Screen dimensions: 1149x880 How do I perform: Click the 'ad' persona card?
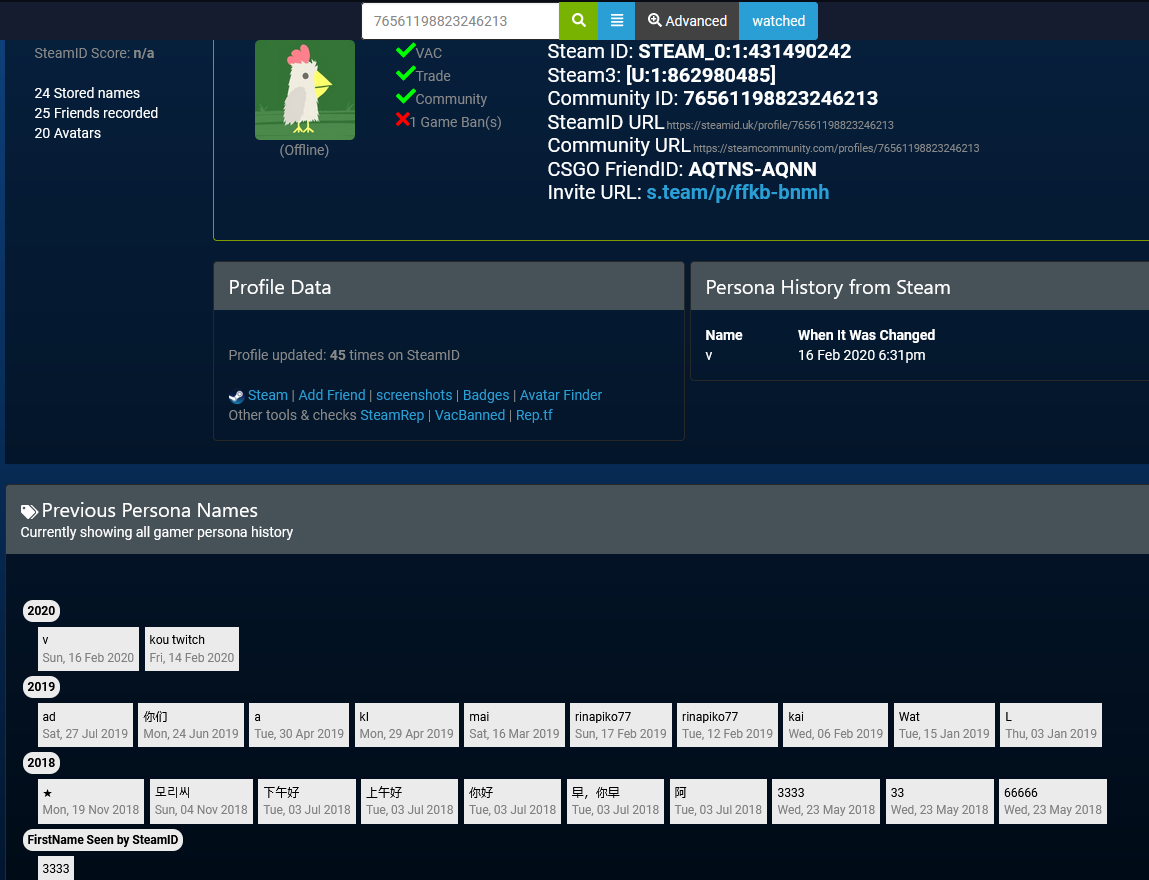point(85,725)
